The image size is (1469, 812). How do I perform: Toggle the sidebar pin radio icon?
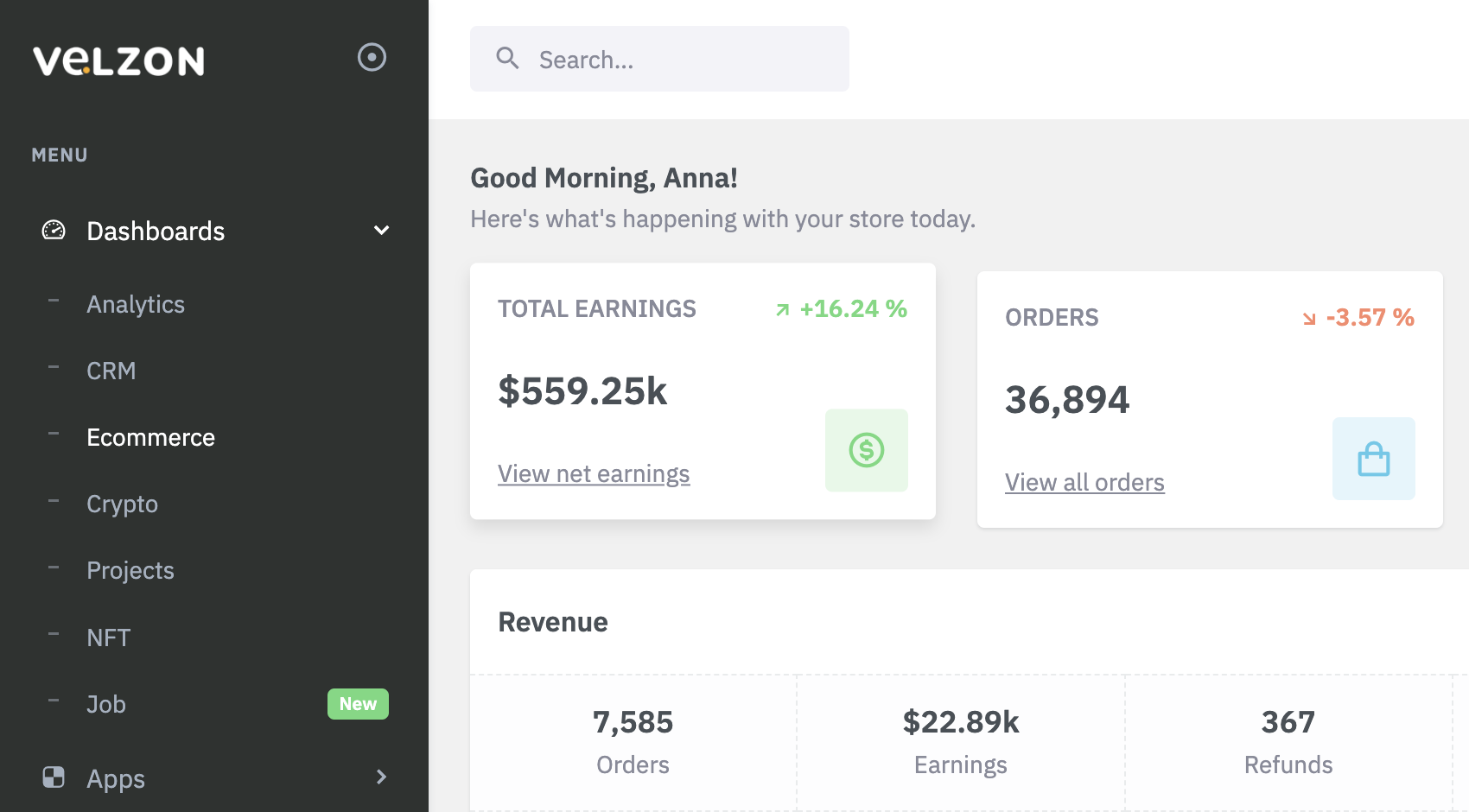[x=372, y=57]
